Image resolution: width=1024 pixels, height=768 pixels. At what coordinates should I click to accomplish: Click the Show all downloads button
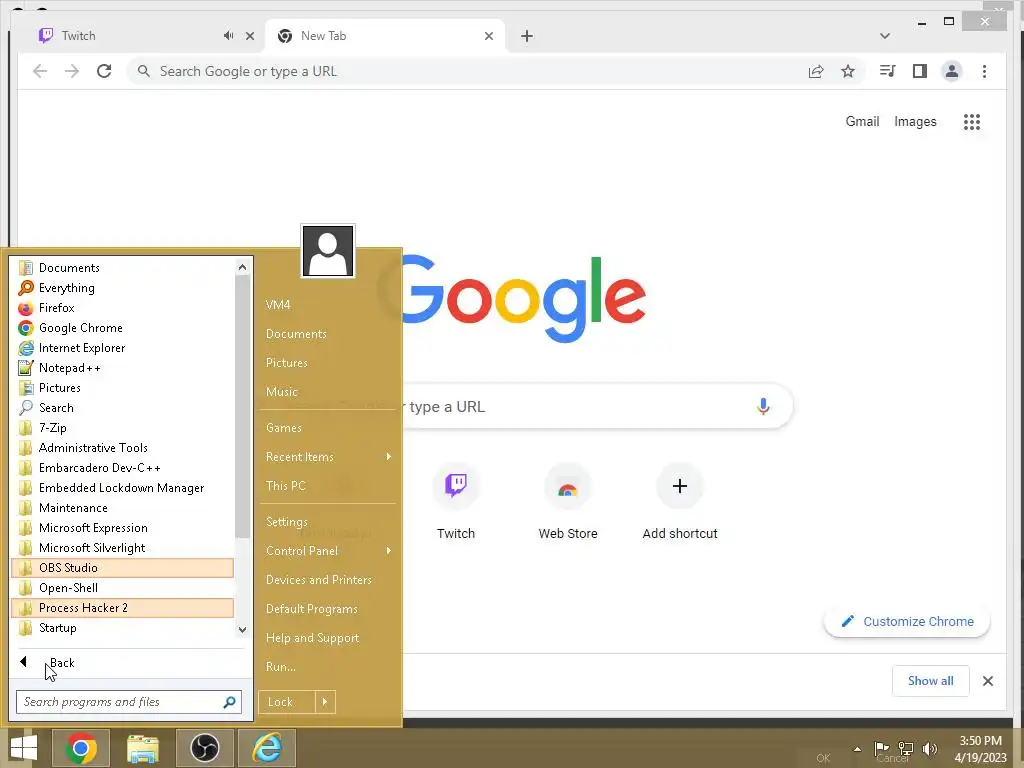pyautogui.click(x=931, y=681)
